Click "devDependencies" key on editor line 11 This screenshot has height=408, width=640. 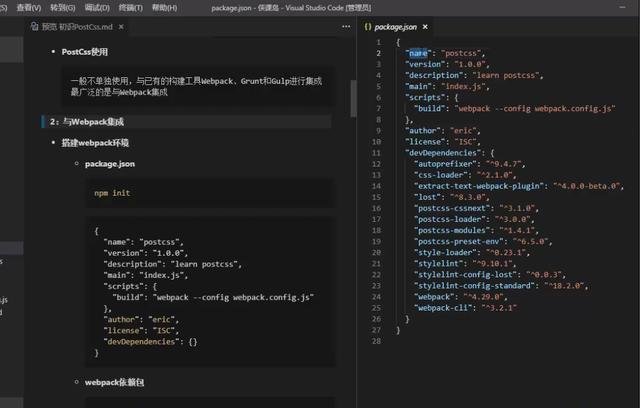click(x=443, y=153)
